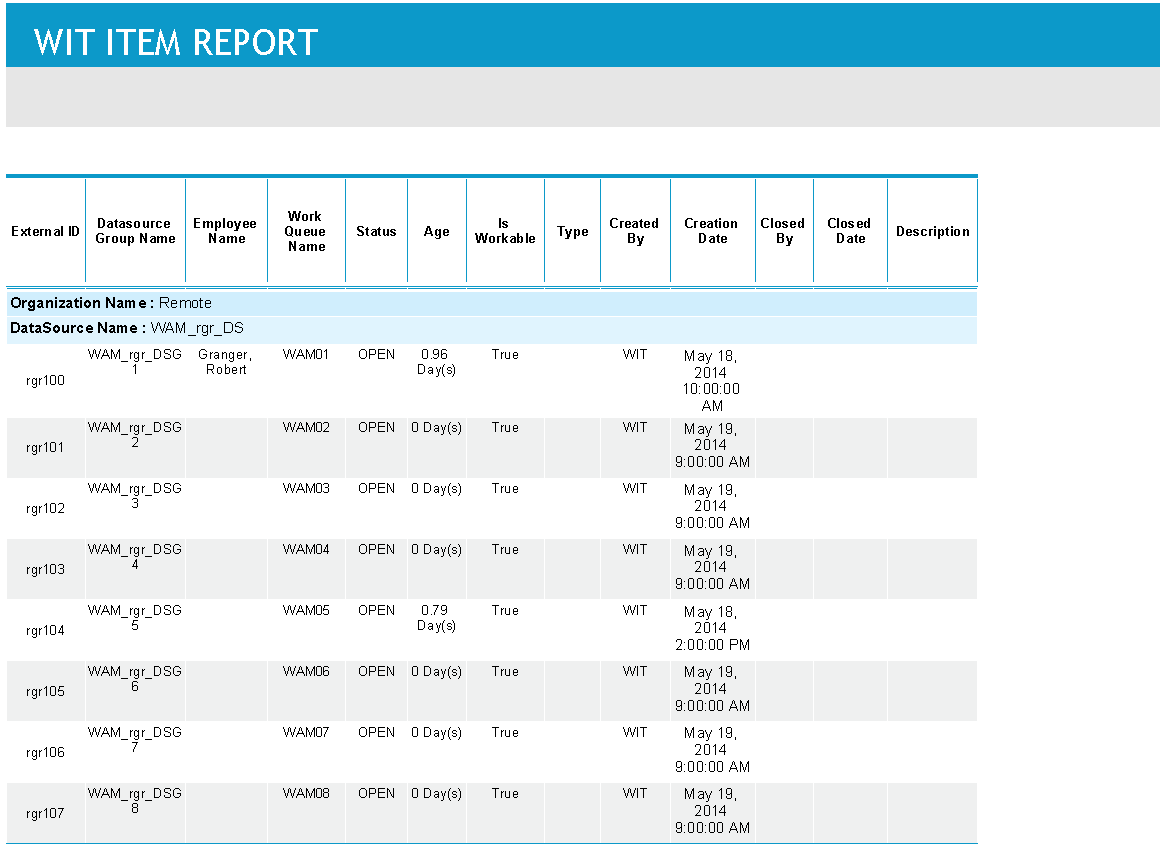Select the Work Queue Name header
This screenshot has width=1160, height=848.
tap(306, 232)
